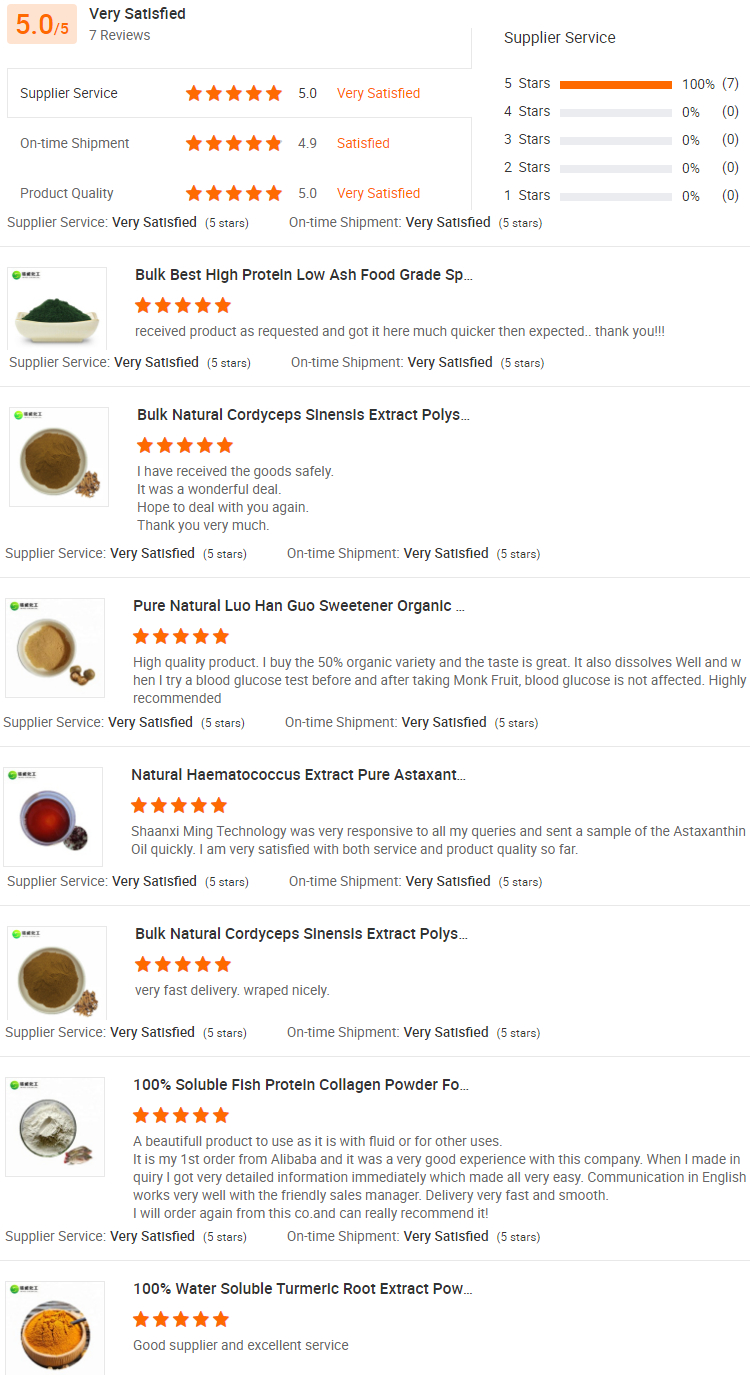
Task: Open the 100% Water Soluble Turmeric Root title
Action: click(x=303, y=1289)
